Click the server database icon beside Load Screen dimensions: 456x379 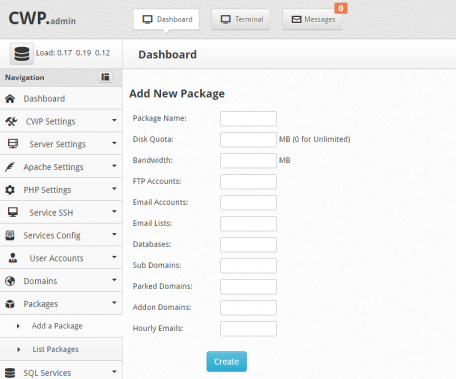tap(22, 54)
